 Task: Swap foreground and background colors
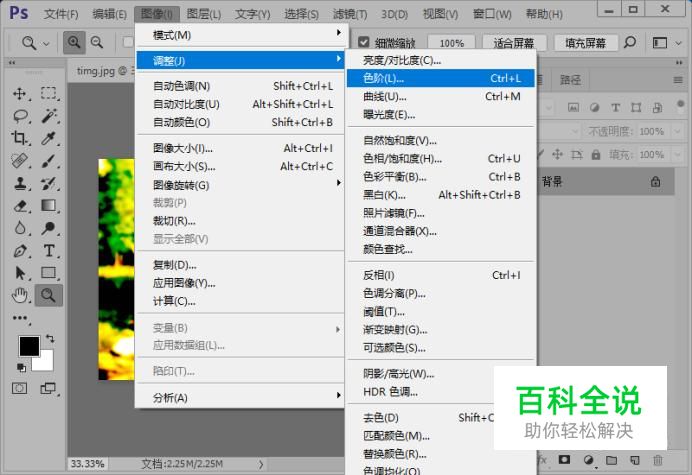coord(50,339)
